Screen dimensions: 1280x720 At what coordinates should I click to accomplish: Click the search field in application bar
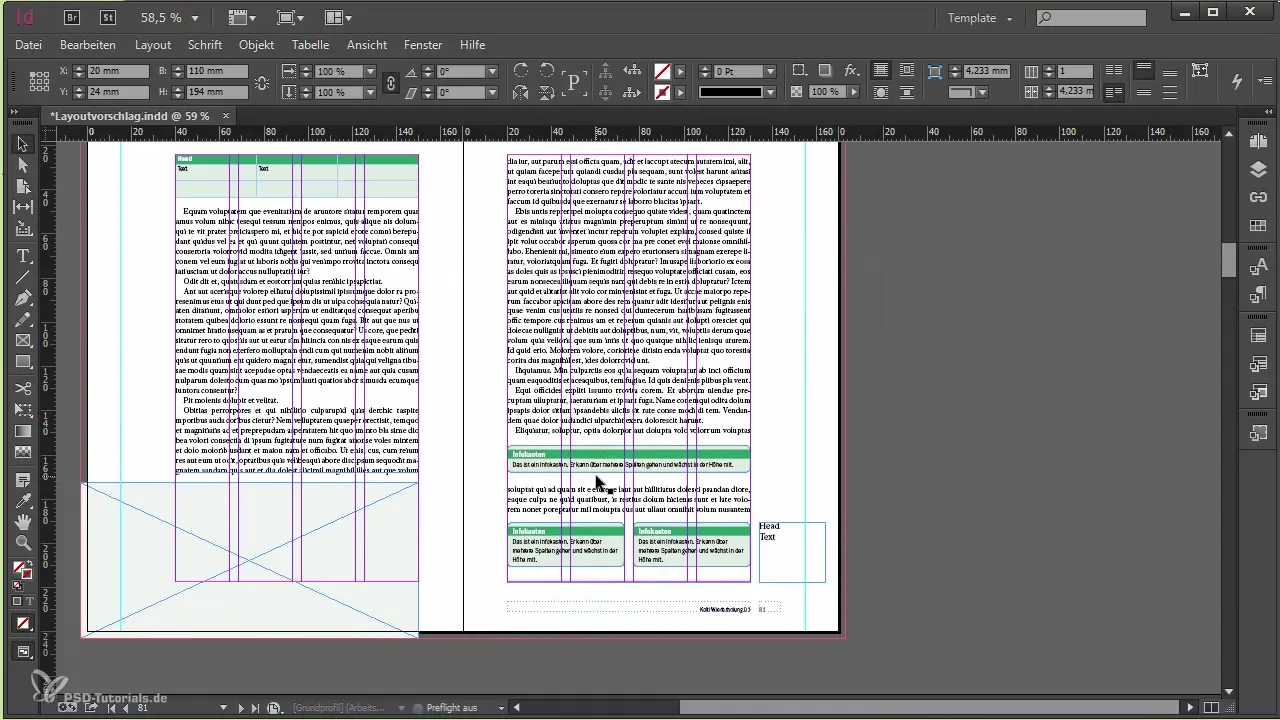[1091, 18]
